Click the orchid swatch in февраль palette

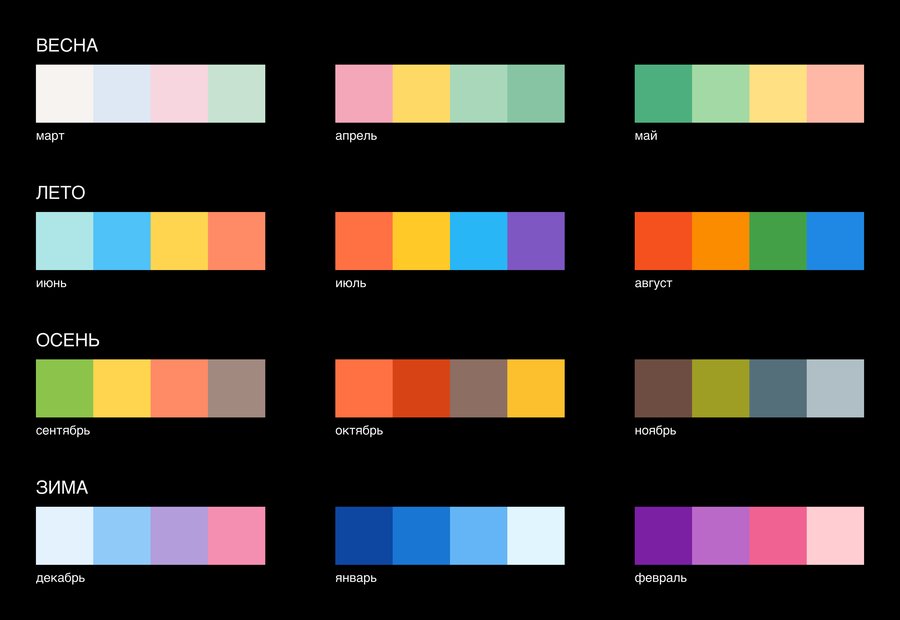pyautogui.click(x=721, y=536)
